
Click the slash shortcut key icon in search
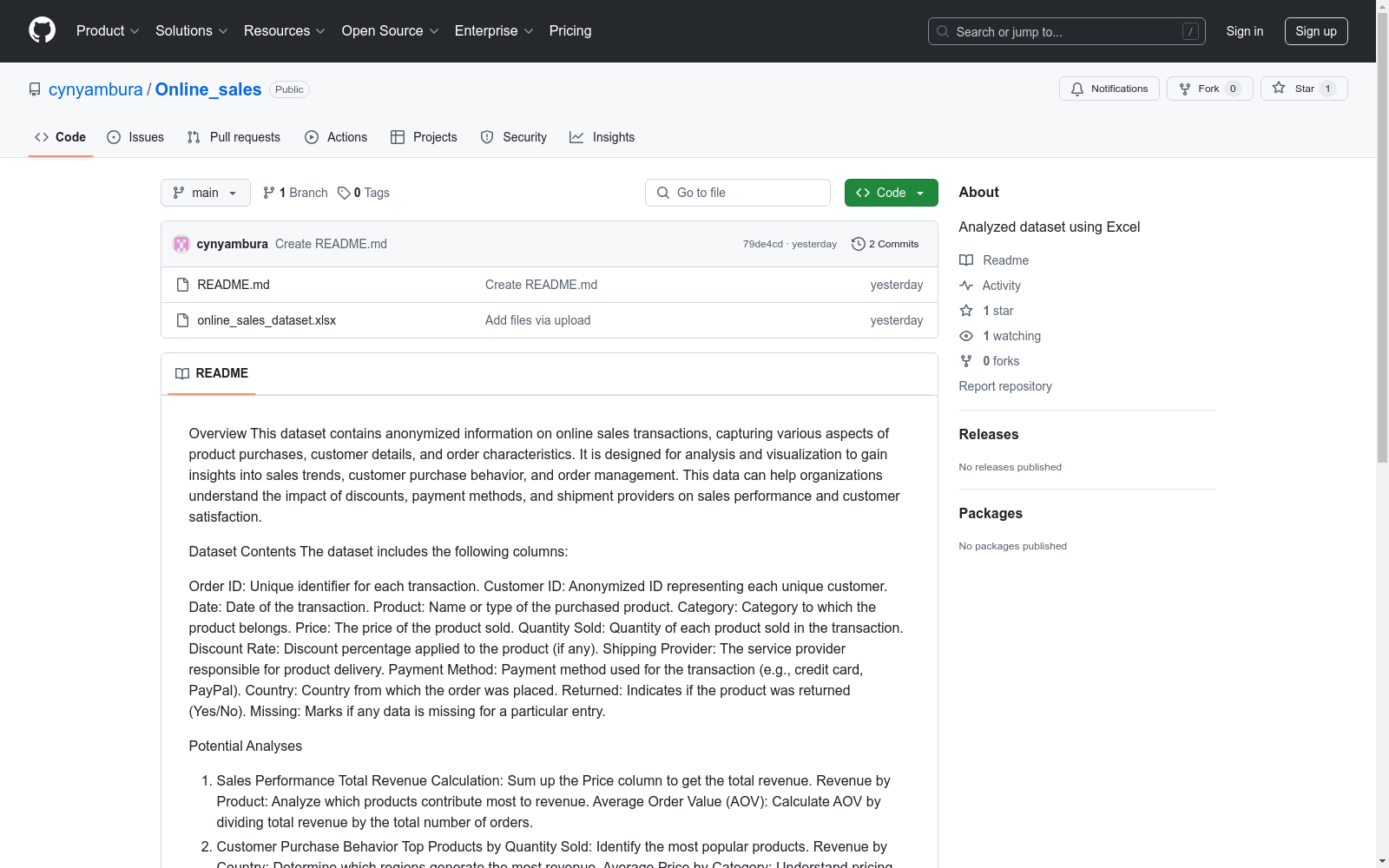(1190, 31)
